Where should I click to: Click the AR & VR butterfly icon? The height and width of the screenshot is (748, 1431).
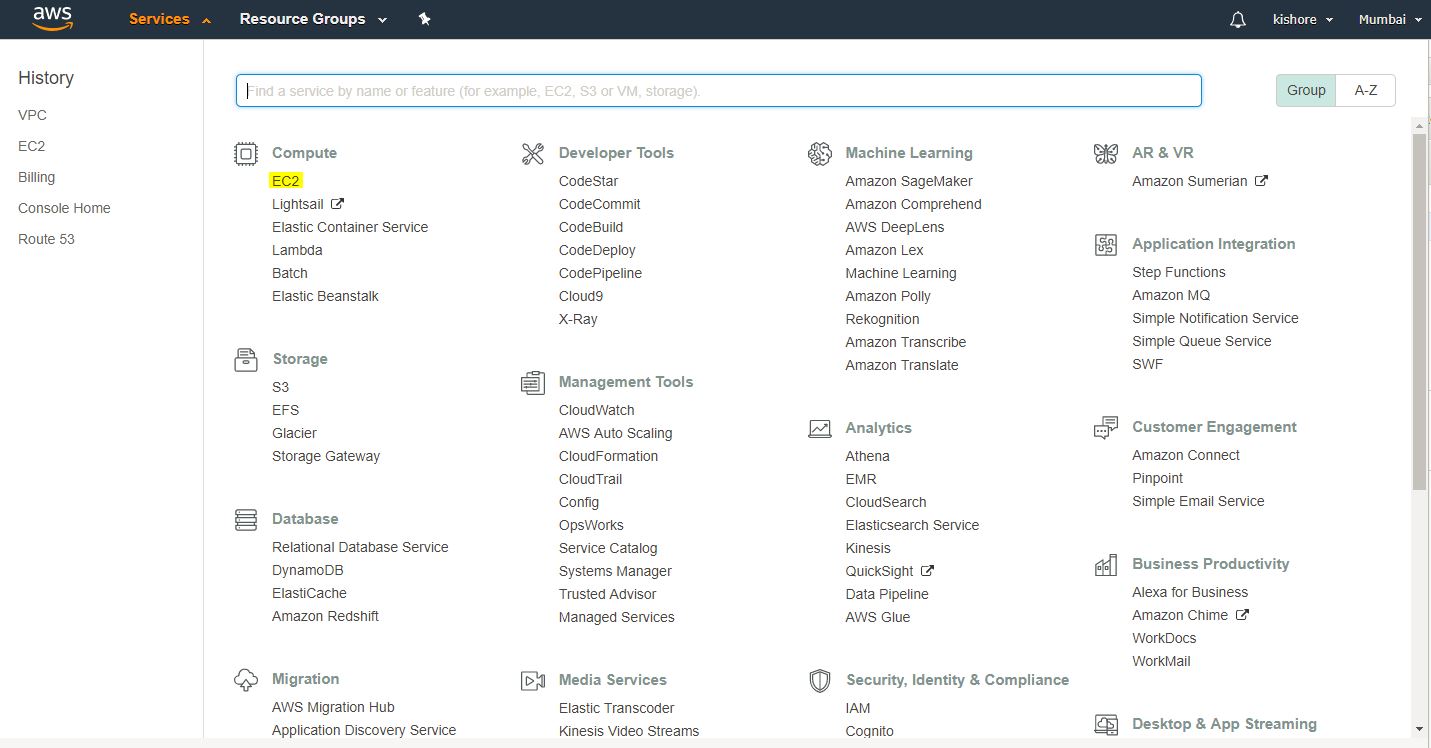[1106, 153]
